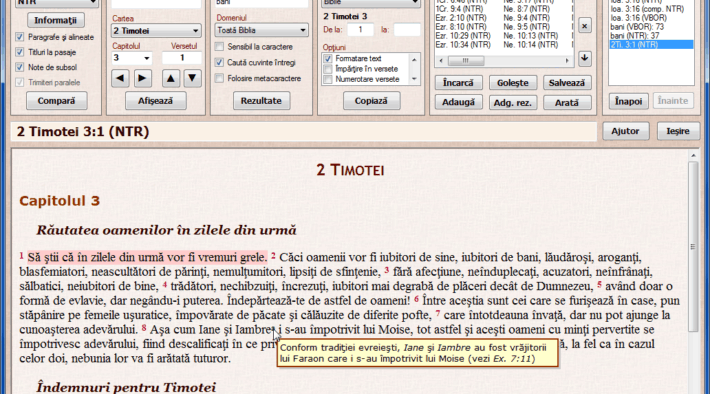This screenshot has width=710, height=394.
Task: Select result 1Cr. 9:4 (NTR)
Action: (x=459, y=9)
